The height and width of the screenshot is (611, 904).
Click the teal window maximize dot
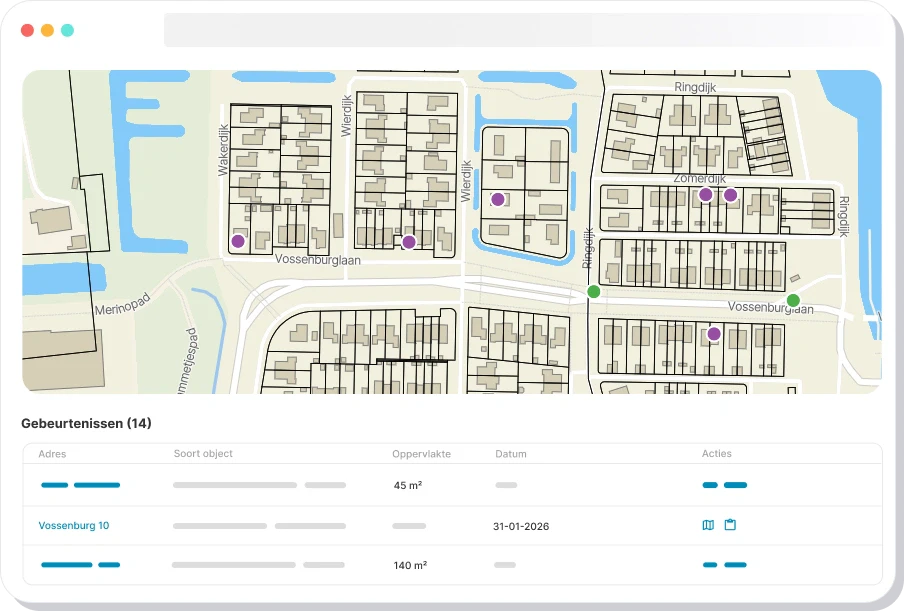pos(67,30)
